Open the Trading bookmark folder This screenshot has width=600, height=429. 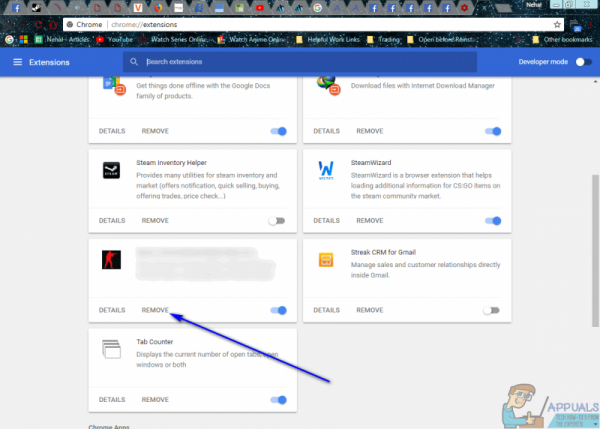point(384,39)
